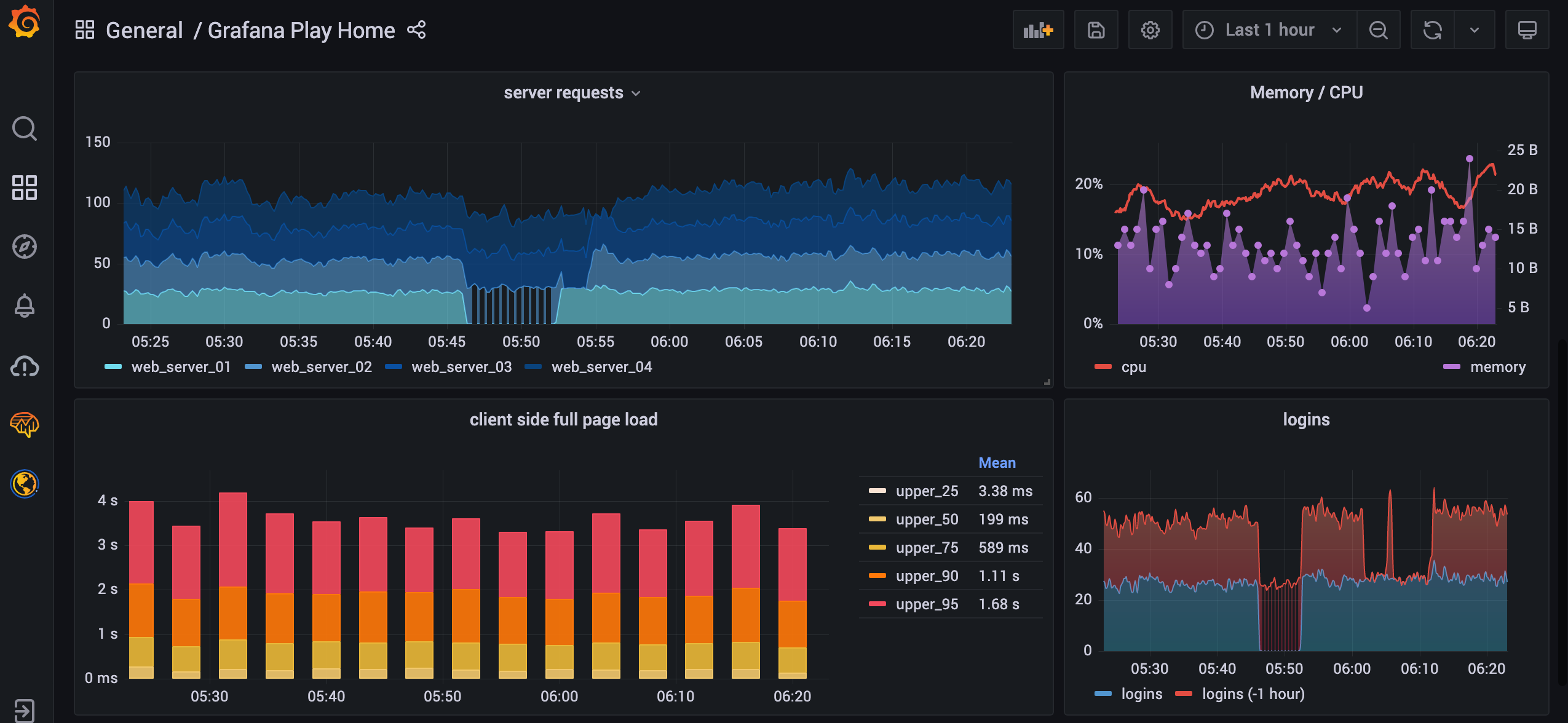
Task: Open the Explore compass icon
Action: tap(25, 247)
